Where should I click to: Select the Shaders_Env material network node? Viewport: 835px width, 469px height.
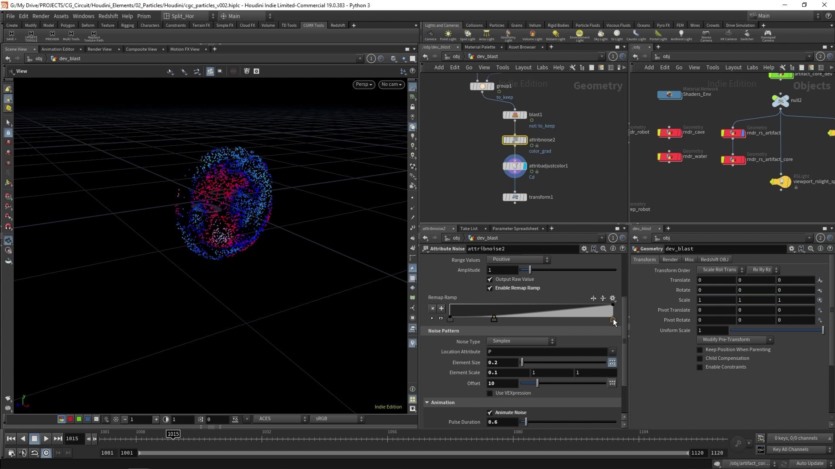click(x=669, y=95)
